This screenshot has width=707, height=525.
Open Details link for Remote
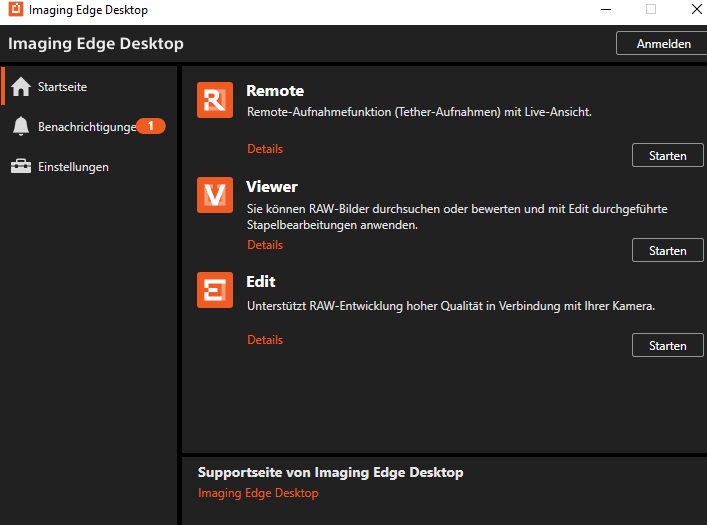coord(265,149)
